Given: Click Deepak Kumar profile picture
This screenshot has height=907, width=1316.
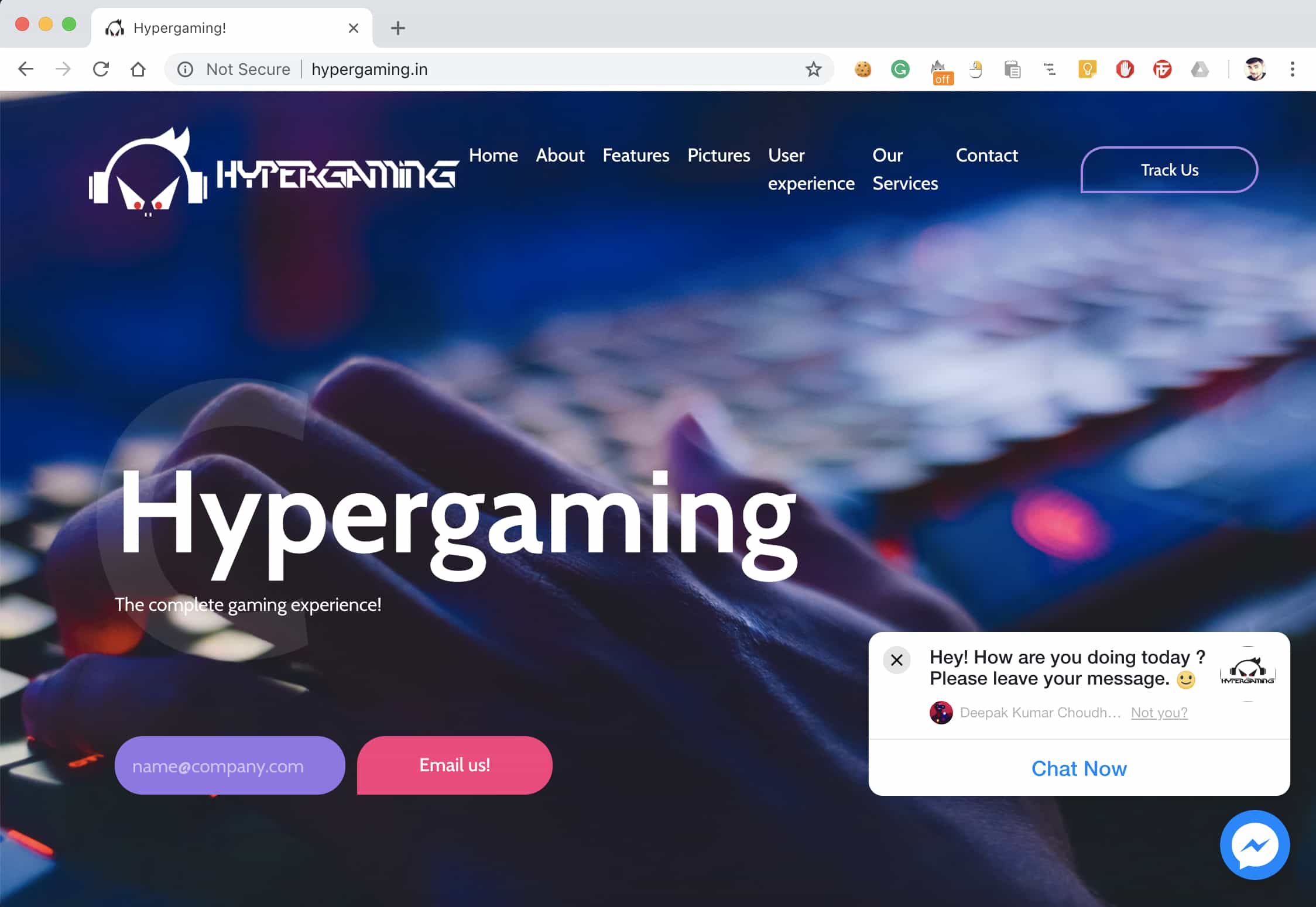Looking at the screenshot, I should coord(941,713).
